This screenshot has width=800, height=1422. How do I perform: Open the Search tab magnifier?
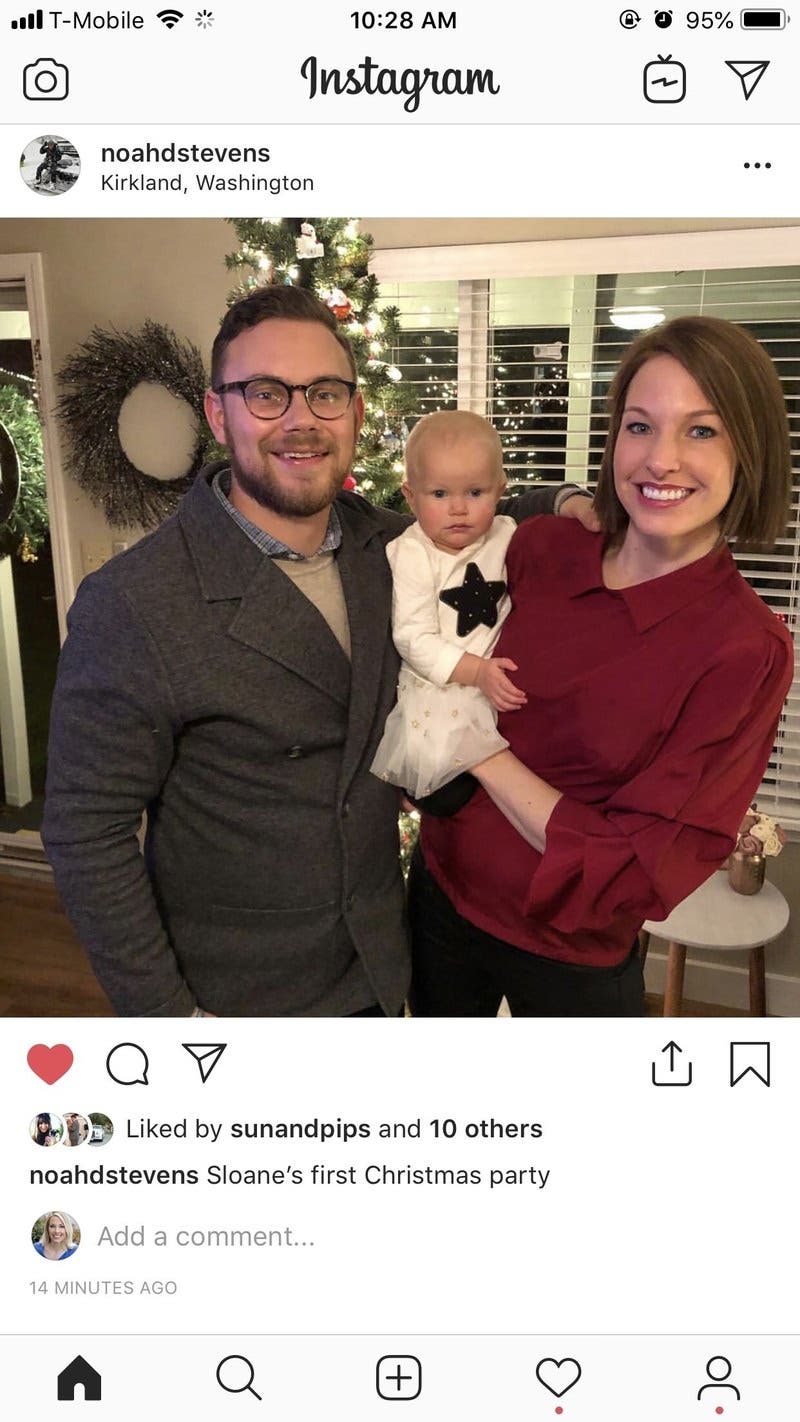[239, 1378]
